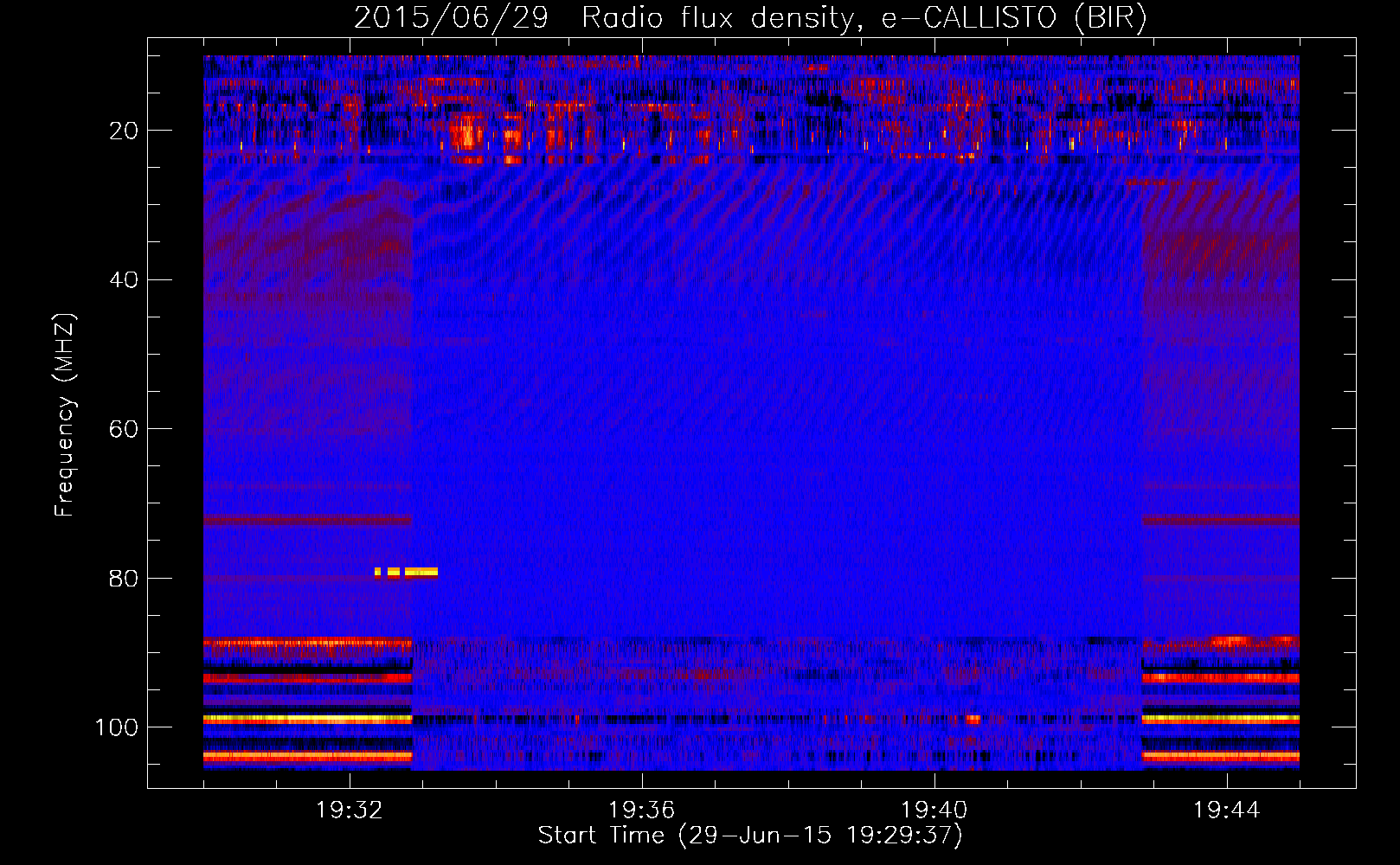The image size is (1400, 865).
Task: Click the 'Start Time (29-Jun-15 19:29:37)' label
Action: 750,836
